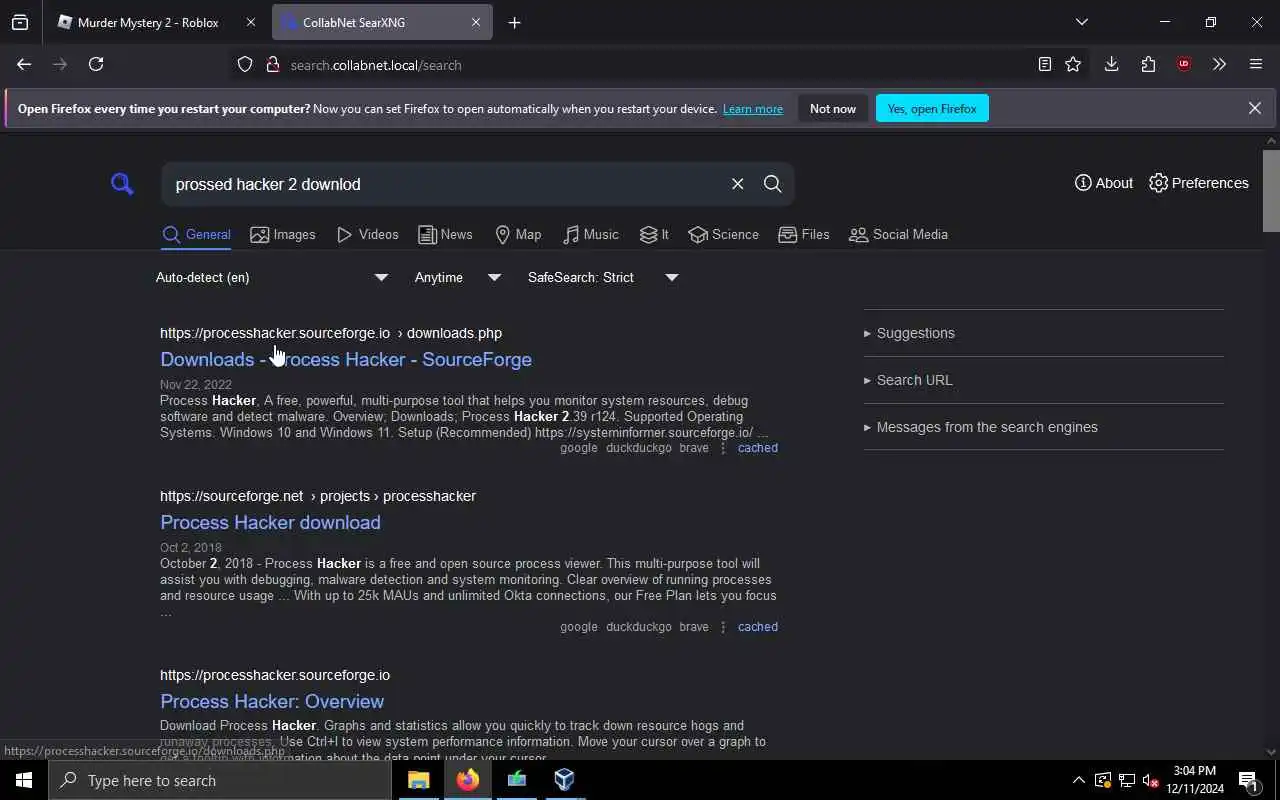This screenshot has height=800, width=1280.
Task: Open Process Hacker download result
Action: point(270,522)
